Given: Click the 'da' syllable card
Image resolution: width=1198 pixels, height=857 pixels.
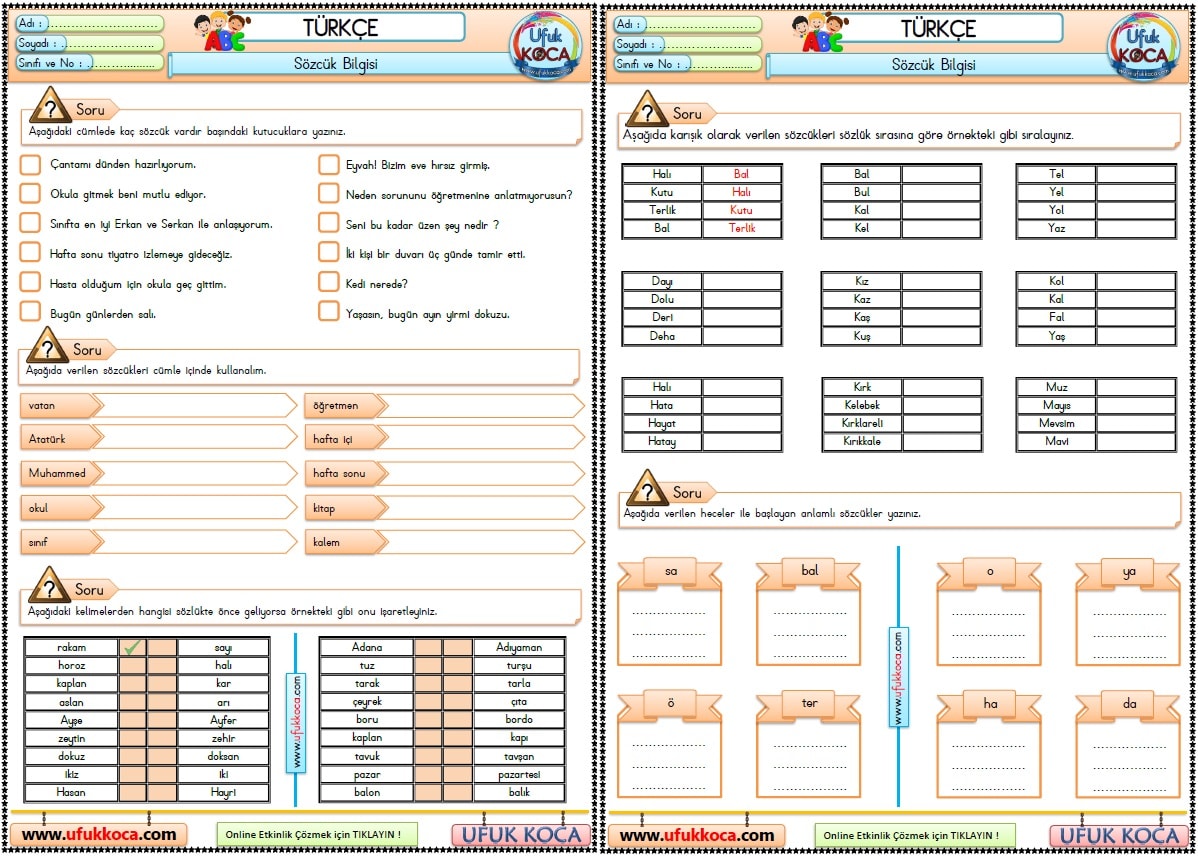Looking at the screenshot, I should [x=1128, y=744].
